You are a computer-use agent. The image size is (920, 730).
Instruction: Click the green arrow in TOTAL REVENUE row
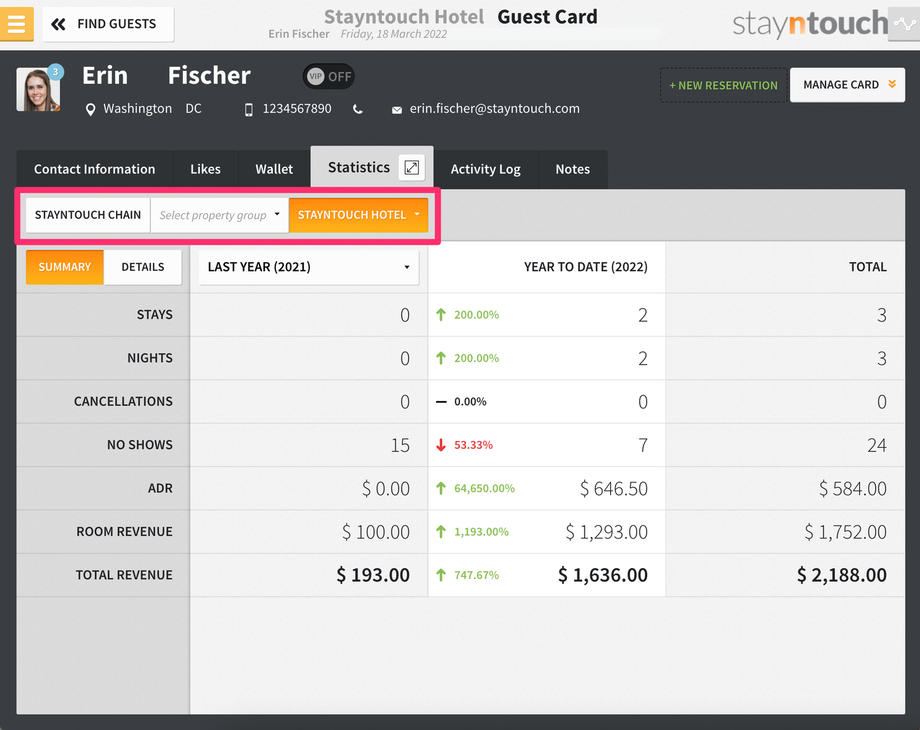pyautogui.click(x=441, y=576)
